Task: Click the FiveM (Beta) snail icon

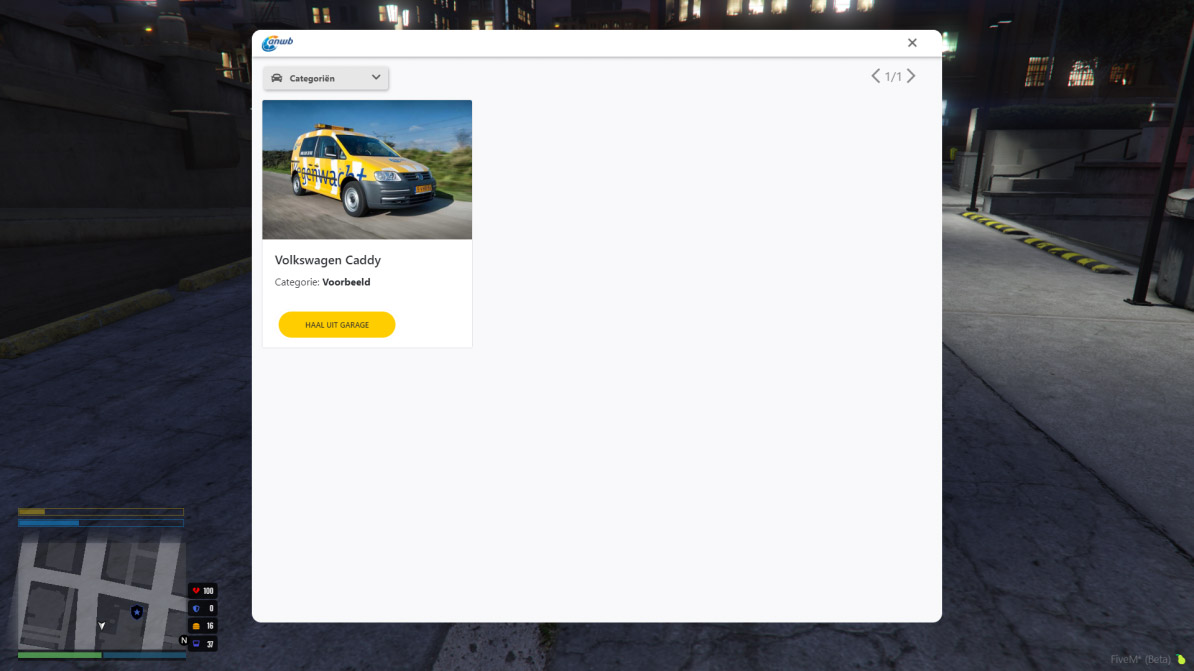Action: coord(1180,659)
